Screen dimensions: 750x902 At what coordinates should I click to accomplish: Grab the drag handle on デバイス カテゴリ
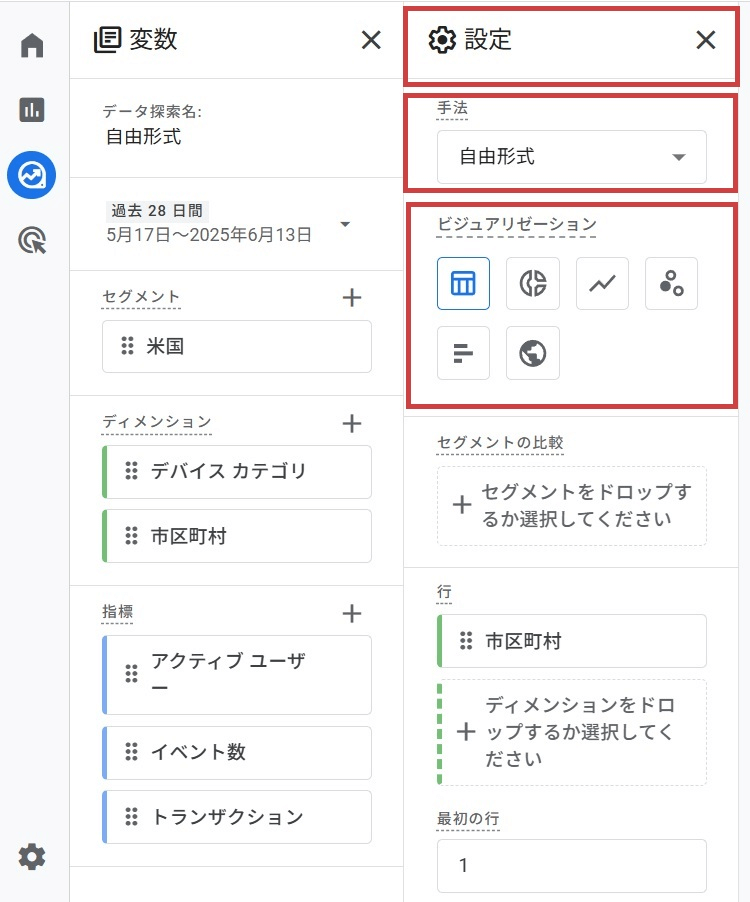pos(132,471)
